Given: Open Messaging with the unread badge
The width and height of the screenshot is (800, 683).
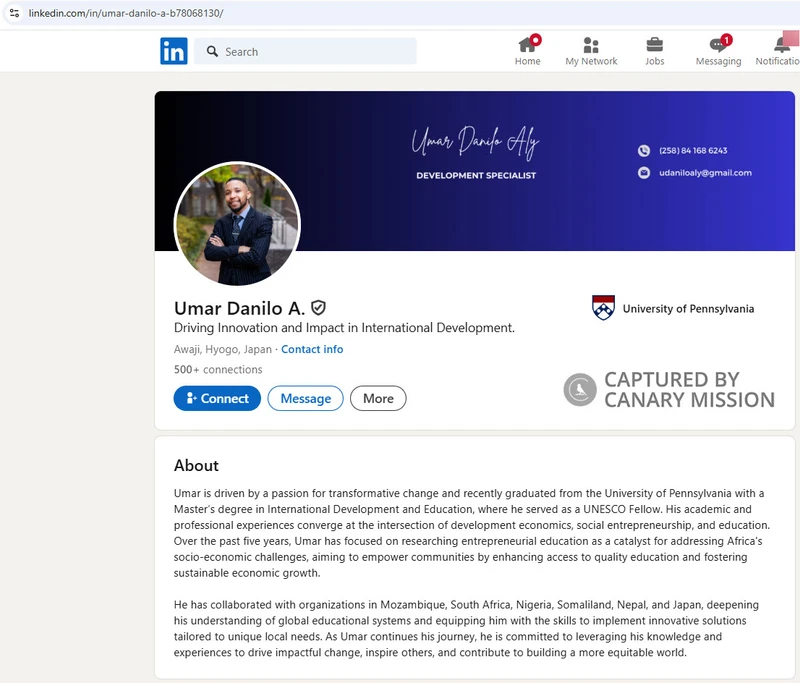Looking at the screenshot, I should click(x=718, y=50).
